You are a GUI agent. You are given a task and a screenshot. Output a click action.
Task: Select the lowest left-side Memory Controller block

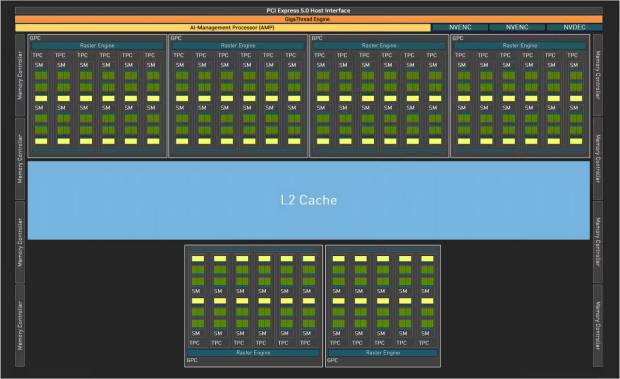tap(20, 326)
